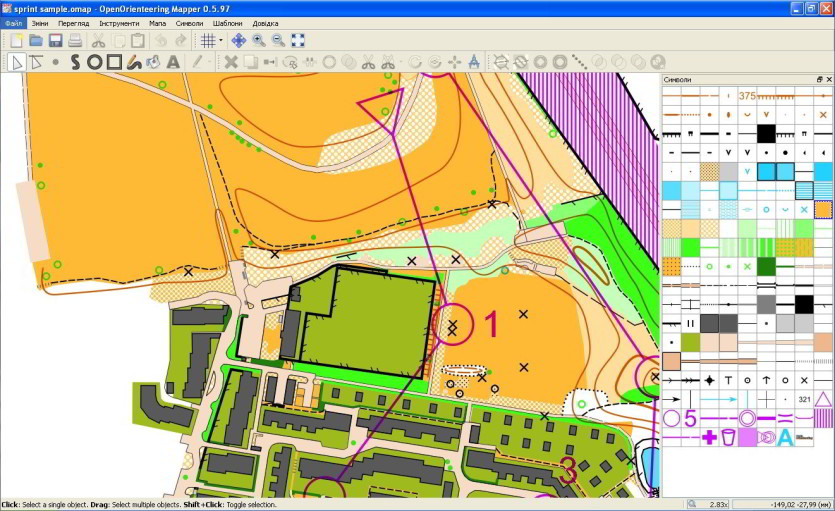Select the olive green area symbol
835x511 pixels.
690,342
